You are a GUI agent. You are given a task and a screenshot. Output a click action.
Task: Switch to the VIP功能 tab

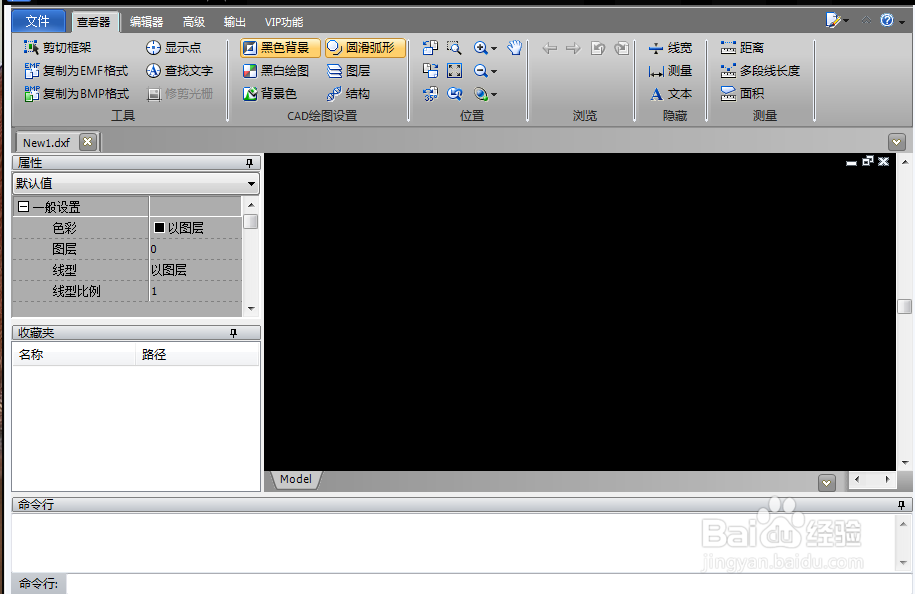click(284, 22)
